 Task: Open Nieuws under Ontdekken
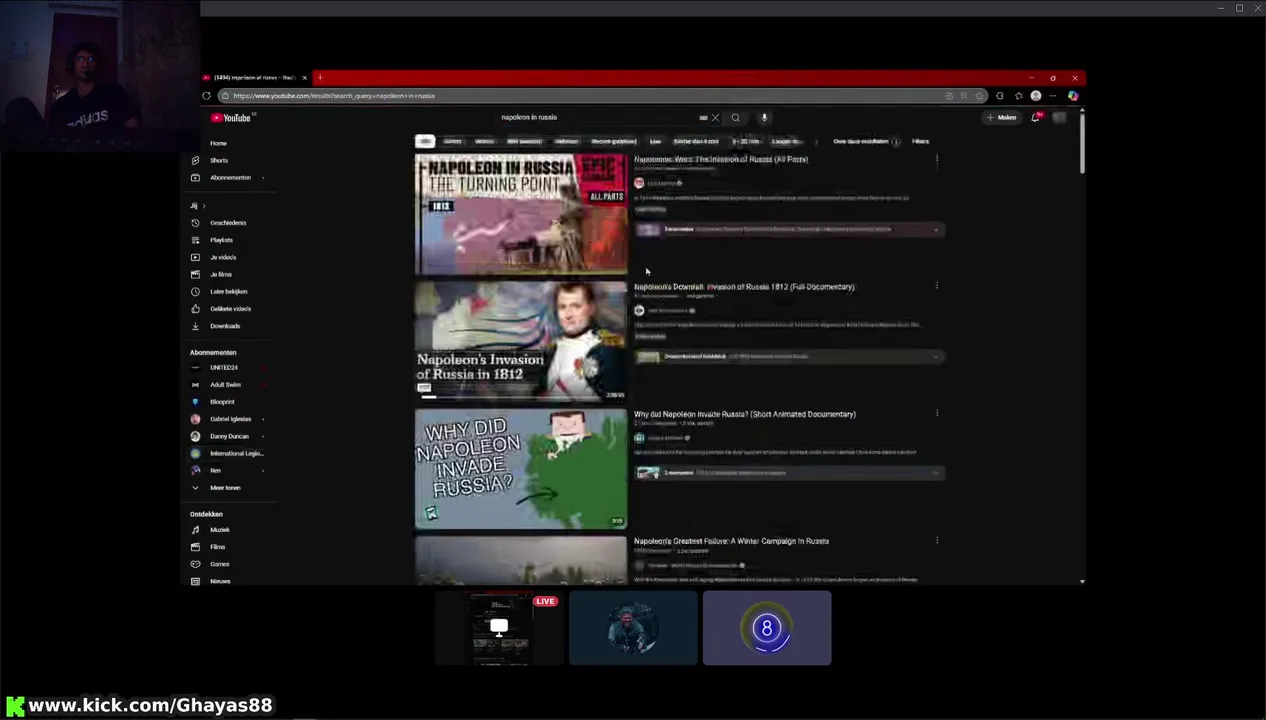point(220,581)
